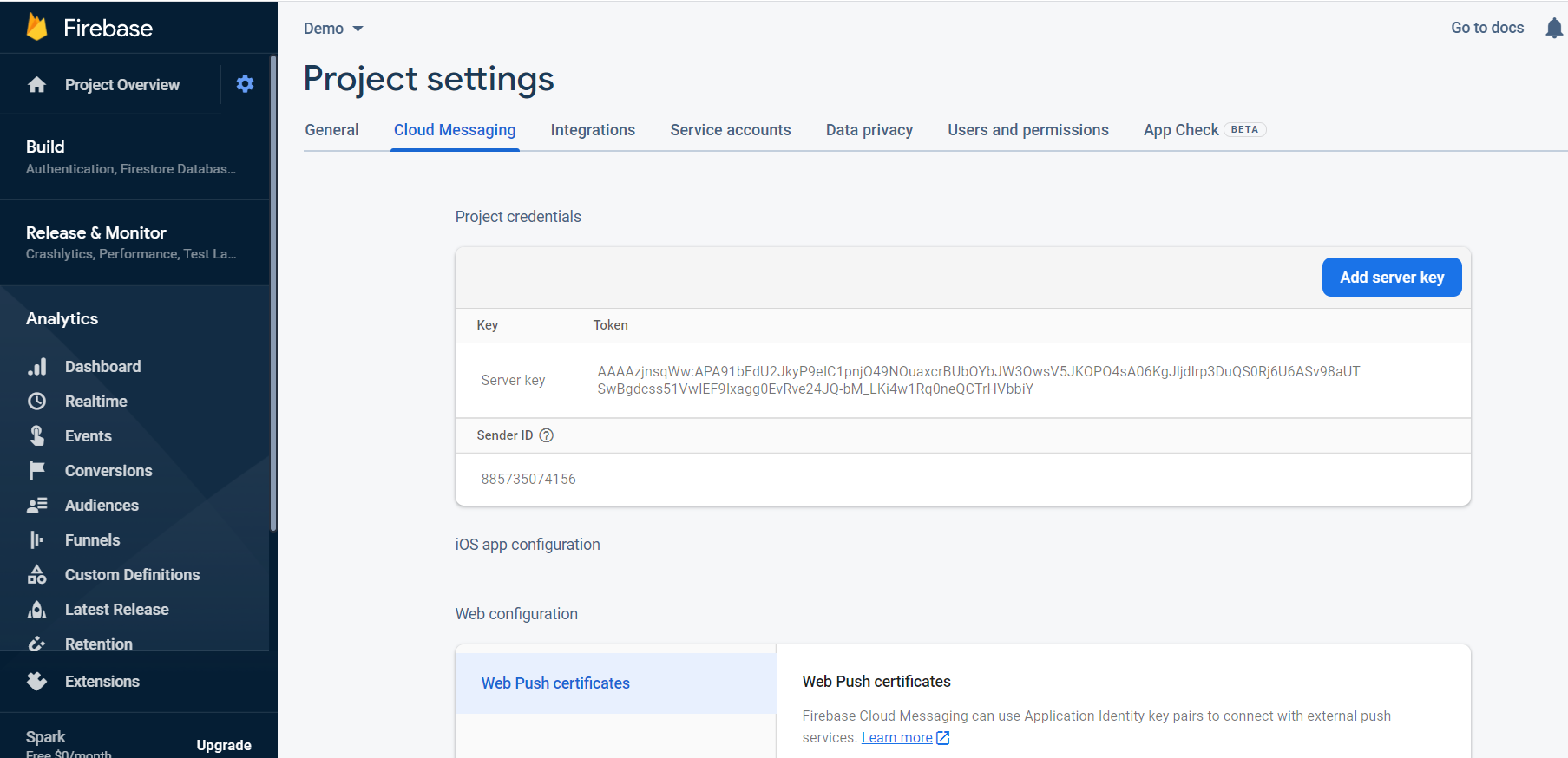Open Project Overview in the sidebar

coord(122,85)
